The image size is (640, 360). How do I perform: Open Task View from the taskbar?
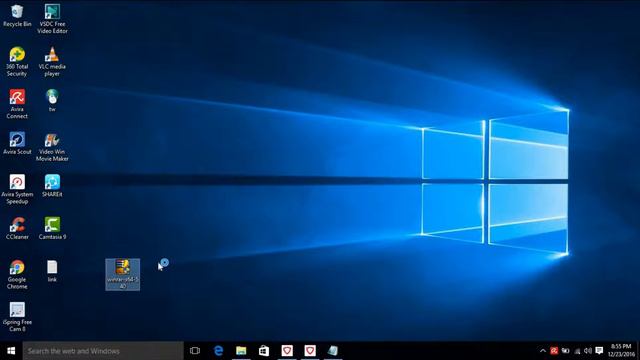pyautogui.click(x=195, y=351)
